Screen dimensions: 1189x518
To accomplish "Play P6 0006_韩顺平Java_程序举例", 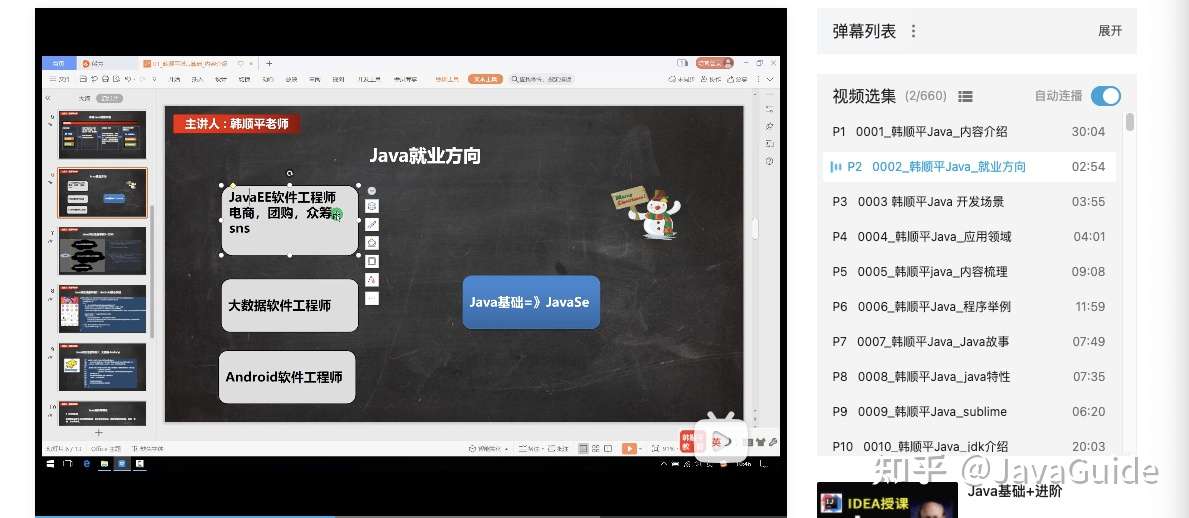I will click(x=969, y=306).
